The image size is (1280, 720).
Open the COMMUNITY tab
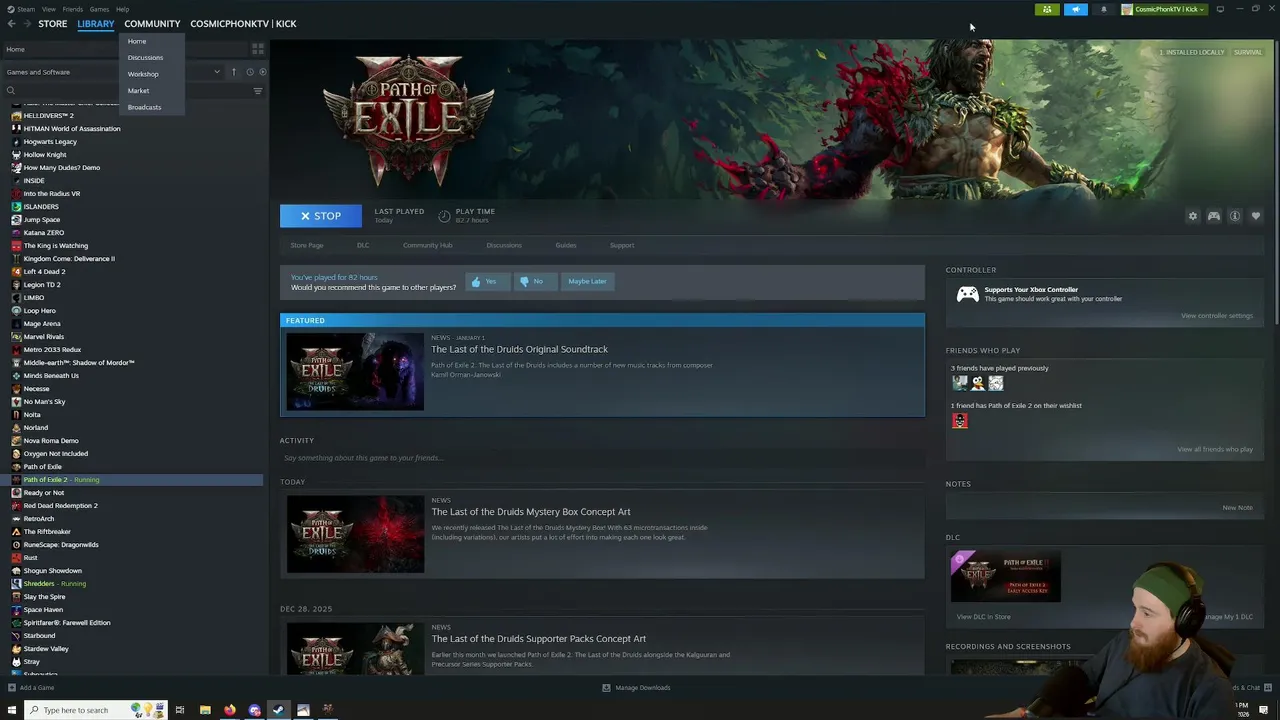pos(152,23)
